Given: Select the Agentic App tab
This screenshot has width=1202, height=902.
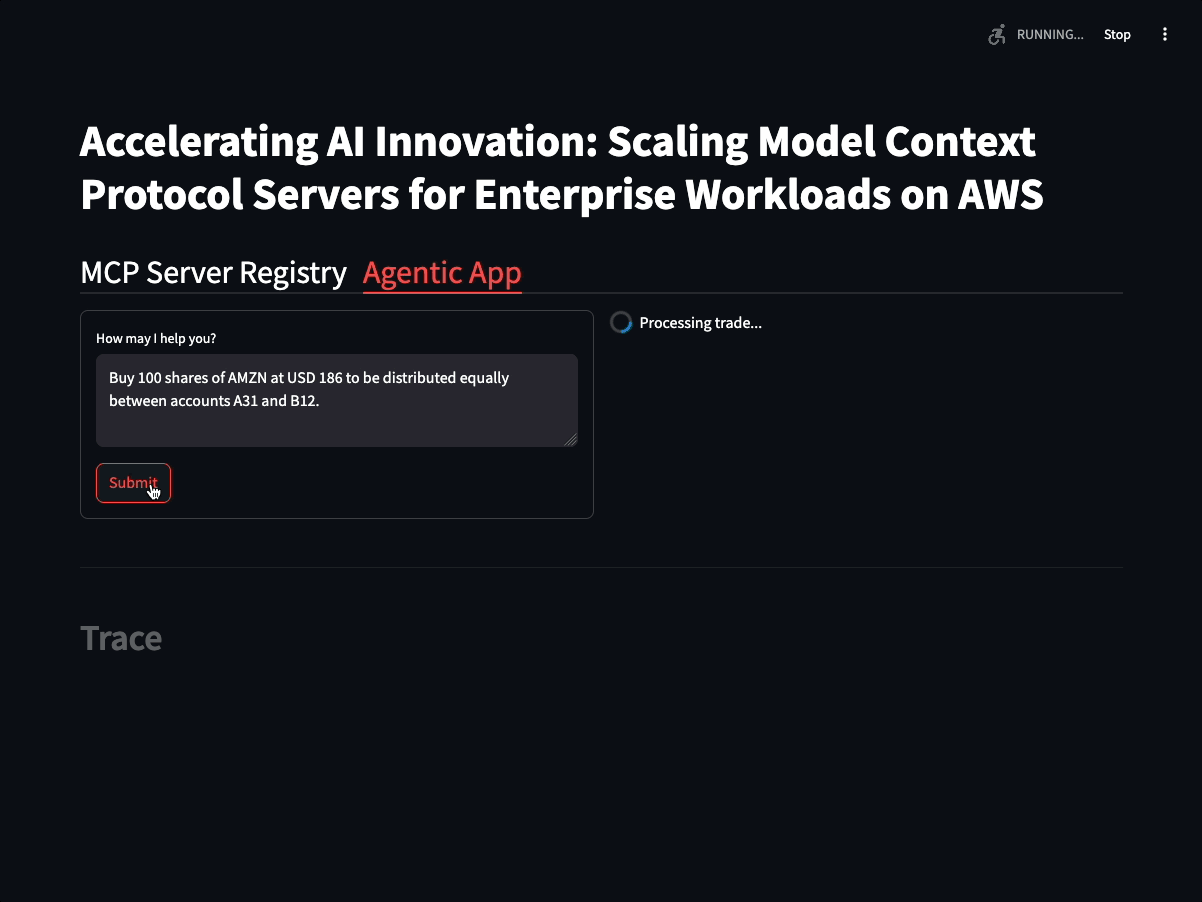Looking at the screenshot, I should [442, 272].
